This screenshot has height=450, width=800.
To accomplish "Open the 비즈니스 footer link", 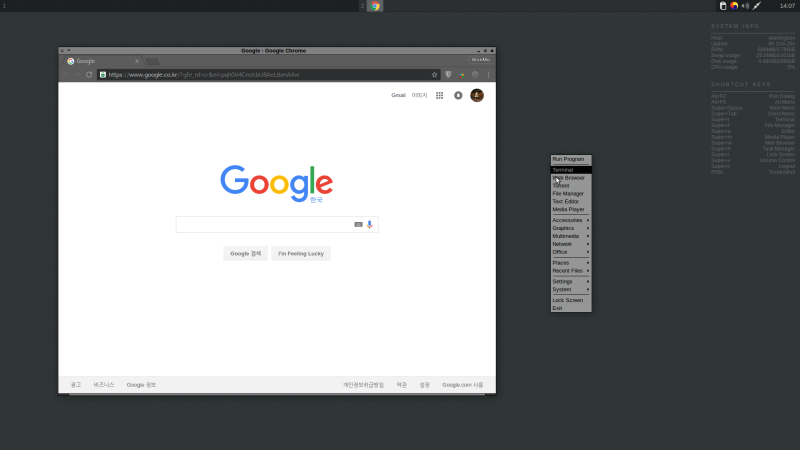I will (104, 385).
